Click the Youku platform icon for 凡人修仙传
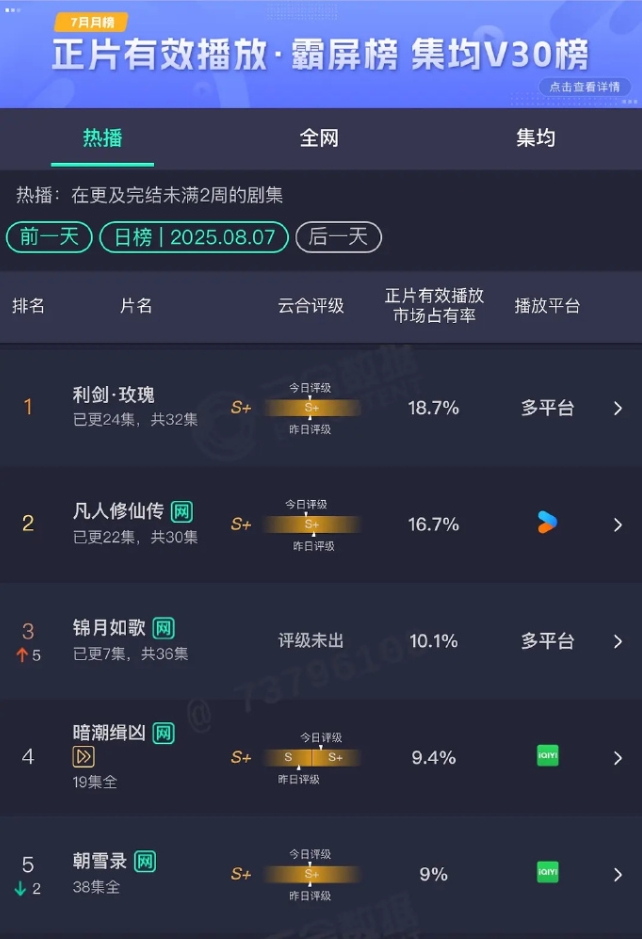This screenshot has height=939, width=642. [547, 523]
